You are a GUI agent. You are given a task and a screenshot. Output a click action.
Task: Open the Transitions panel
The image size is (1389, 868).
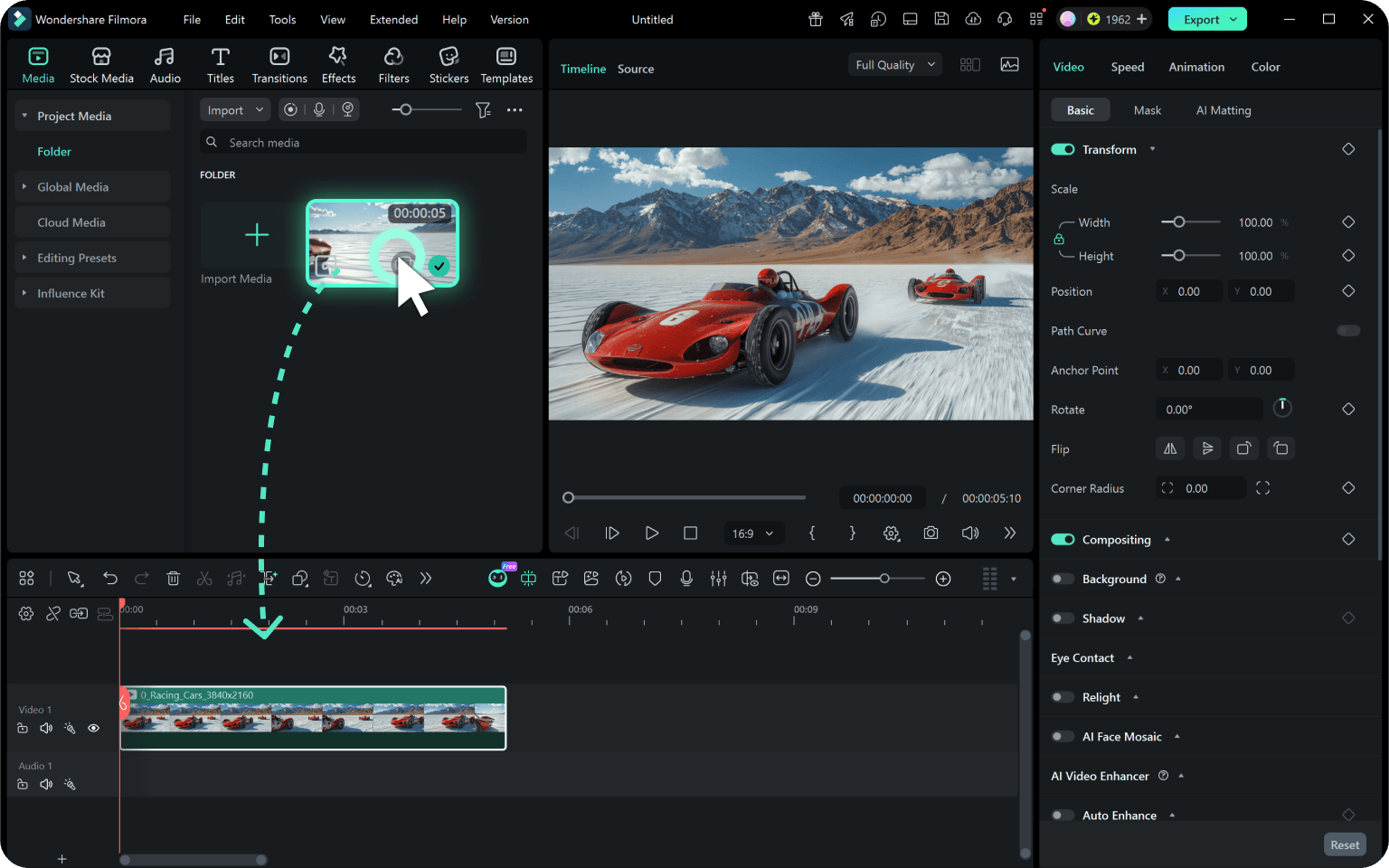pos(279,66)
